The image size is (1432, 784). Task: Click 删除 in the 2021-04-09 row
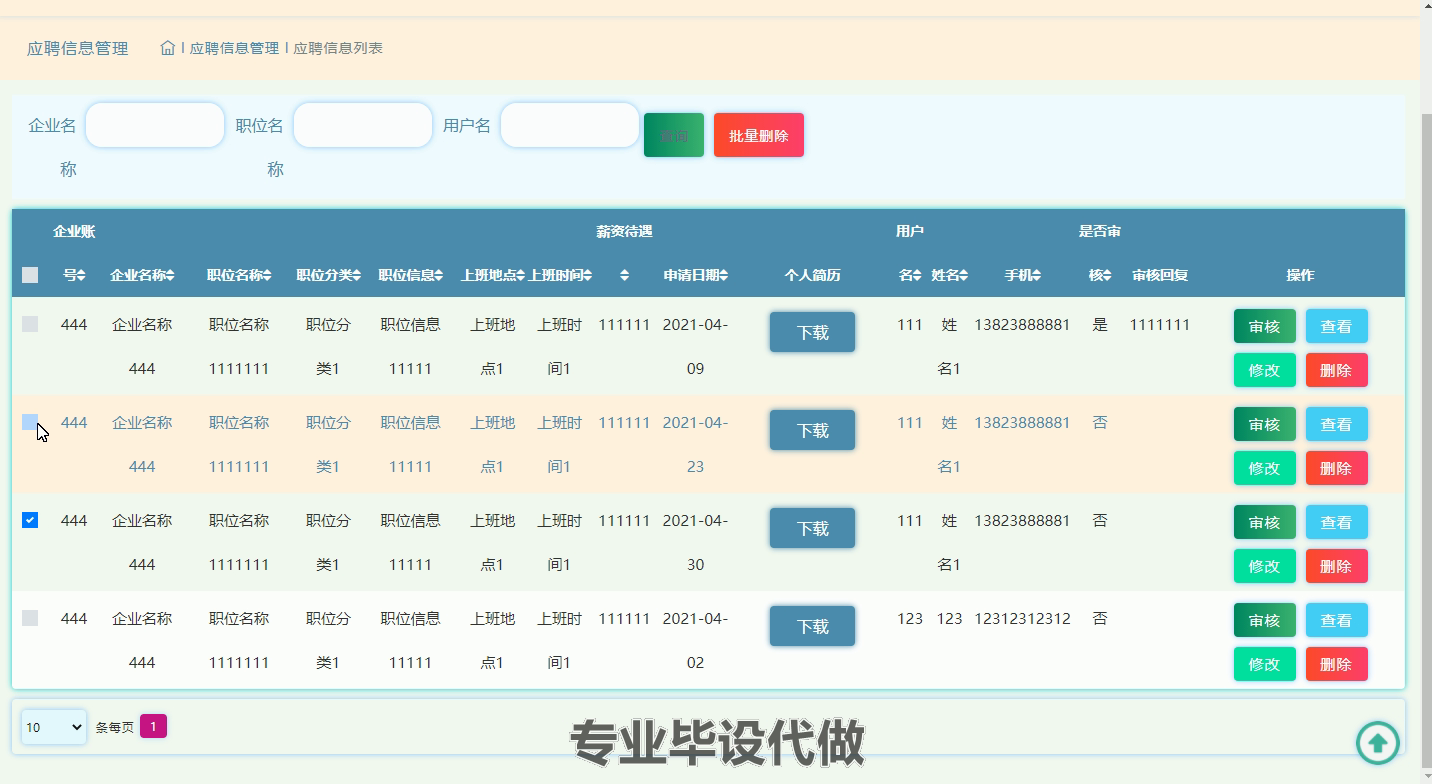(1337, 370)
